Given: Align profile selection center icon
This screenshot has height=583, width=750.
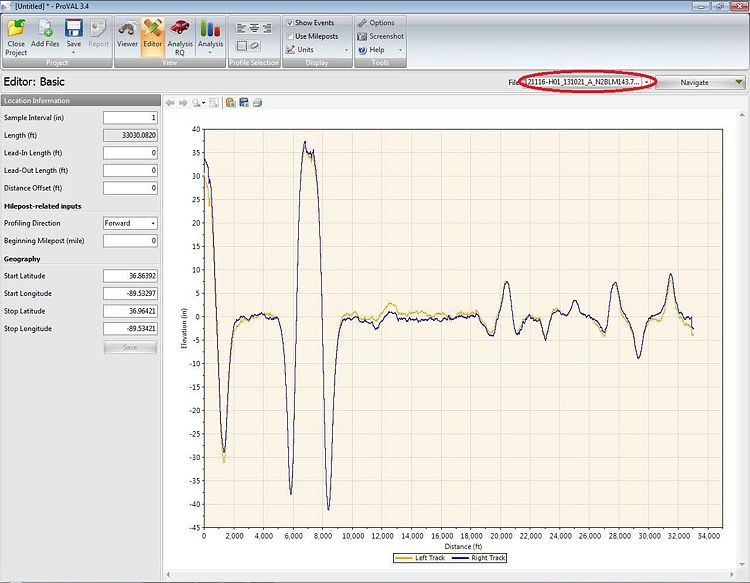Looking at the screenshot, I should [254, 29].
